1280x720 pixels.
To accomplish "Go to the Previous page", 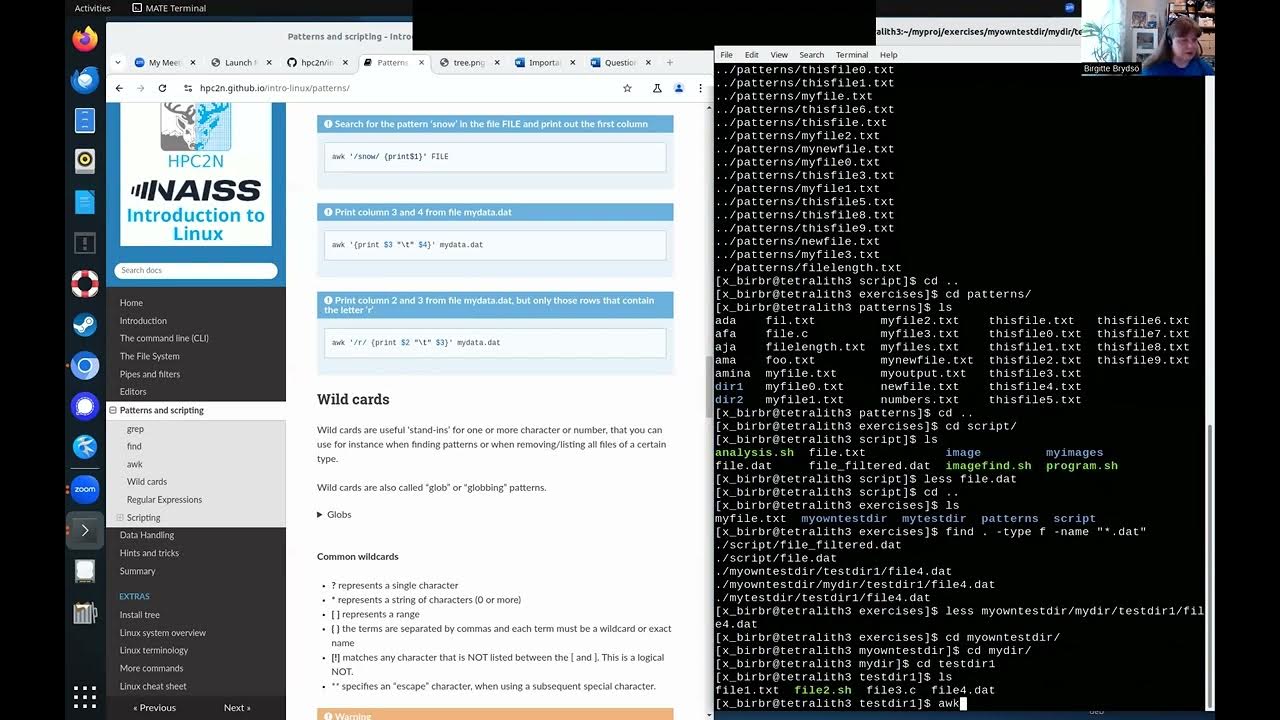I will 154,707.
